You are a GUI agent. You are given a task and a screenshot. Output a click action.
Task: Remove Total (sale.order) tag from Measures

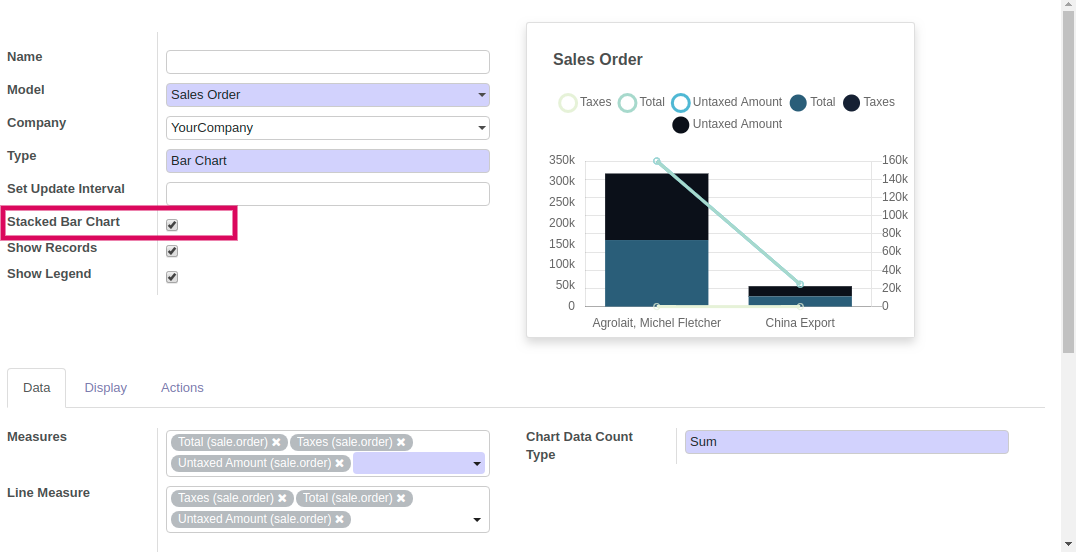(276, 442)
